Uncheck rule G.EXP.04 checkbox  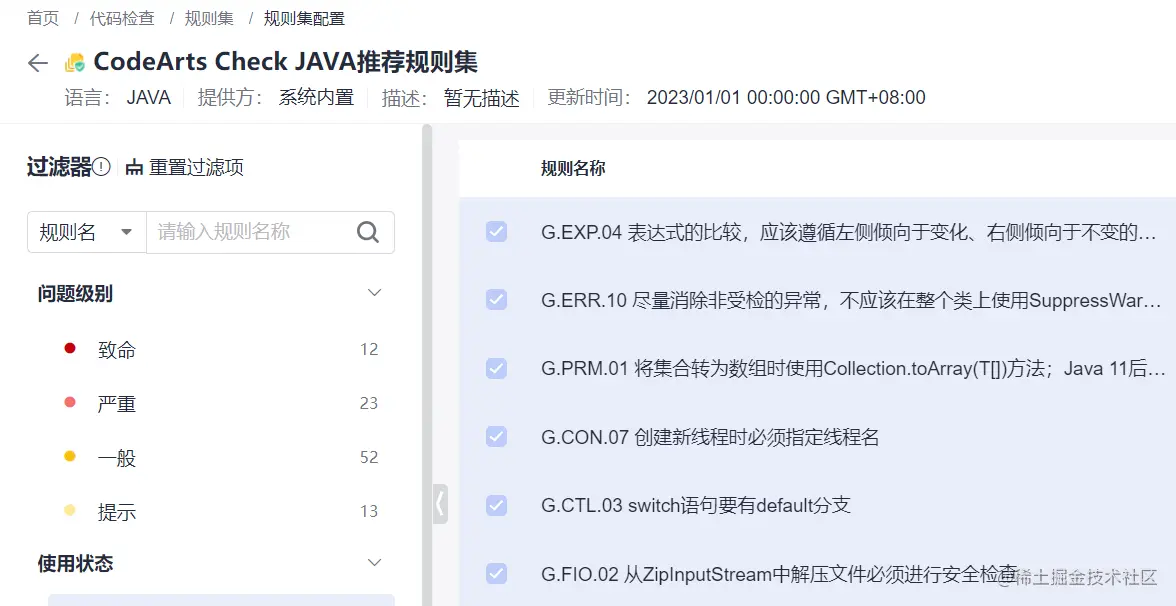click(x=496, y=232)
